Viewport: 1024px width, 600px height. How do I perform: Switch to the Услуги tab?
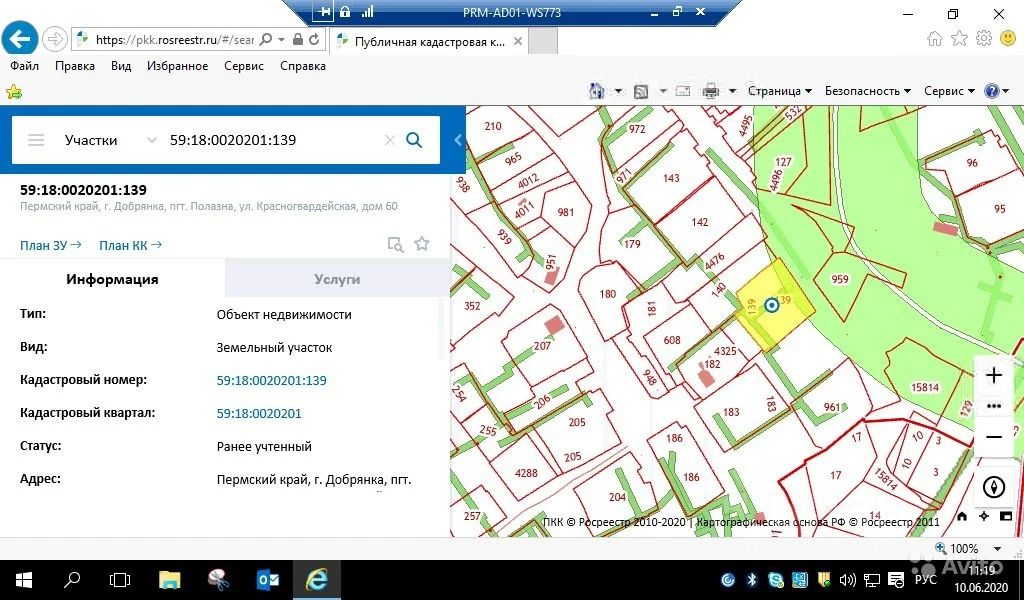point(337,279)
